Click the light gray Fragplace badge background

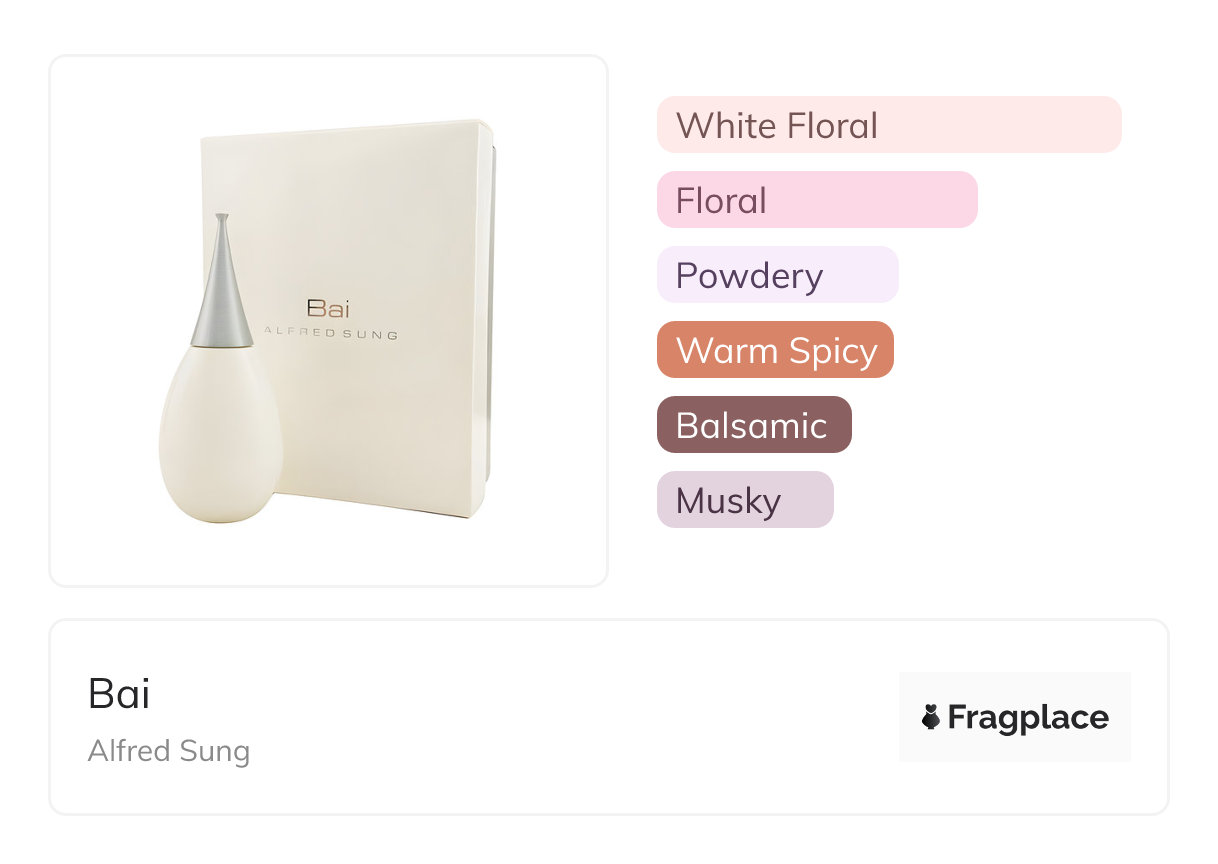(x=1015, y=686)
